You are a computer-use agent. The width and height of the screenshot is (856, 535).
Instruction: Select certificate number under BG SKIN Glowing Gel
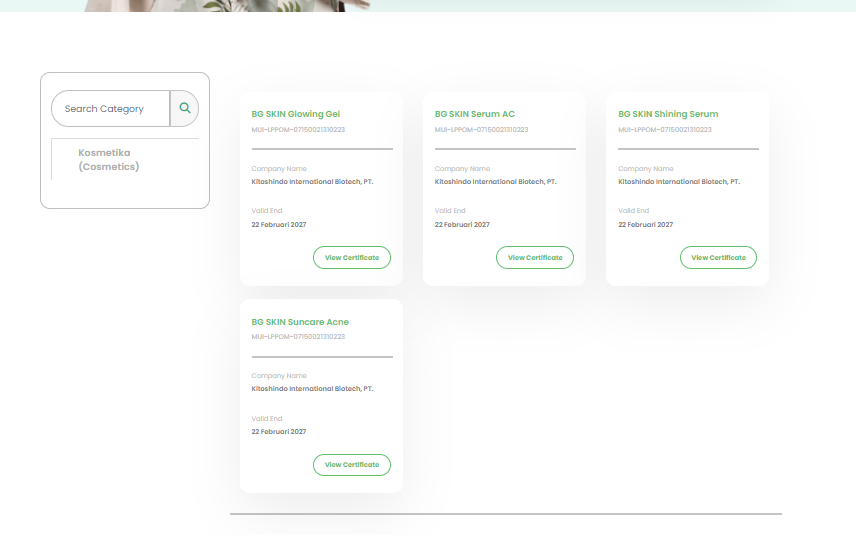(x=298, y=130)
